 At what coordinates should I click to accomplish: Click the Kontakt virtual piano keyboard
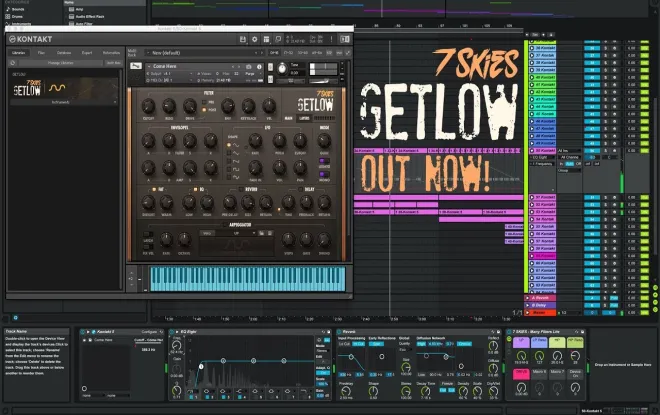point(248,279)
